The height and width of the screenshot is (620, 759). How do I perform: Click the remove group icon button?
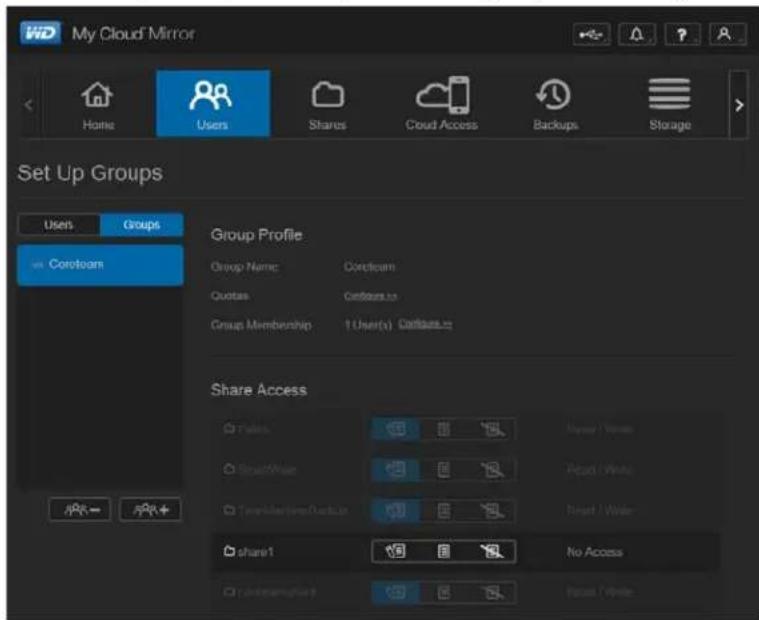pyautogui.click(x=80, y=509)
